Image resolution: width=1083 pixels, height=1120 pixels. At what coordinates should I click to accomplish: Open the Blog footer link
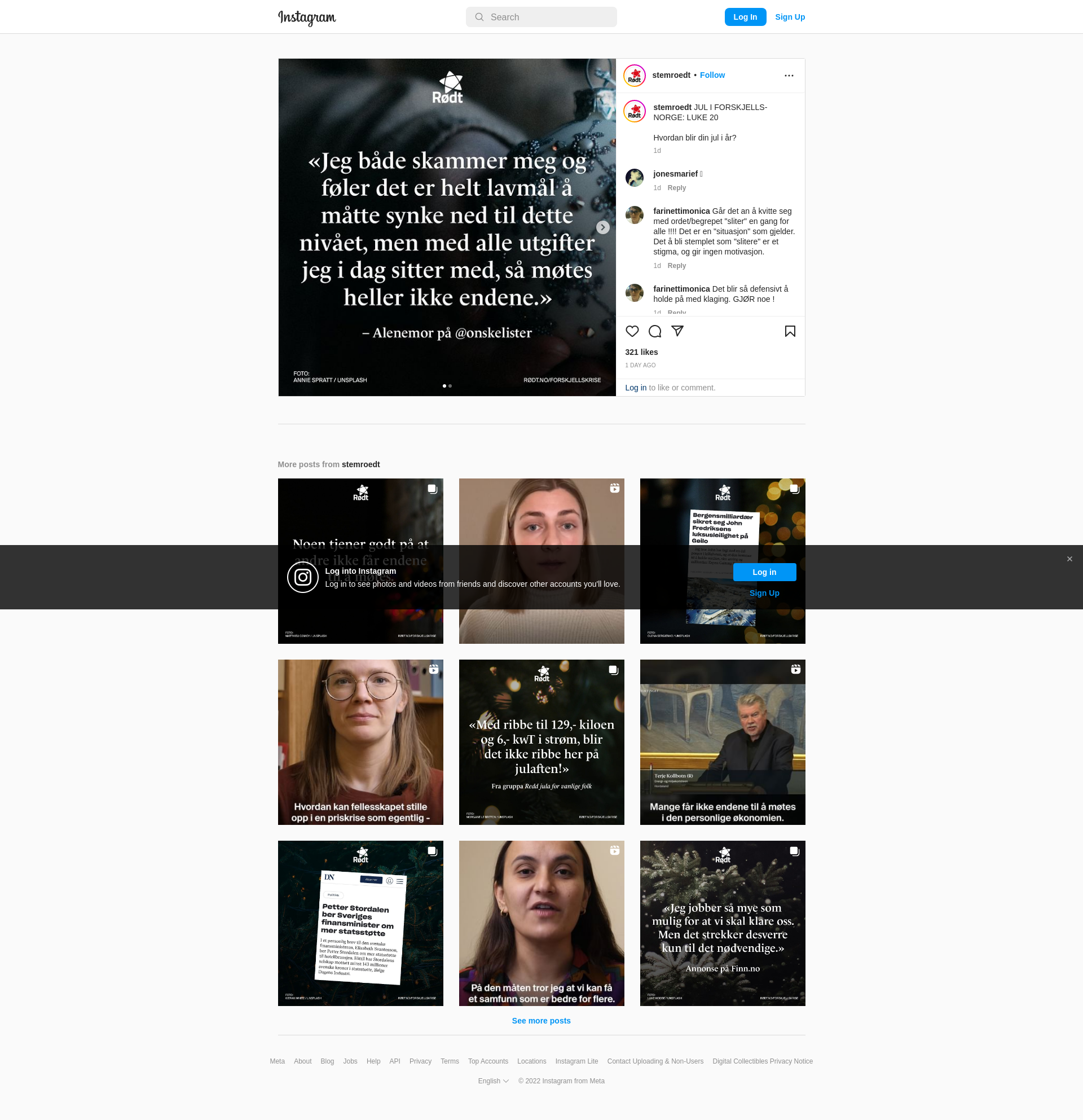coord(327,1061)
